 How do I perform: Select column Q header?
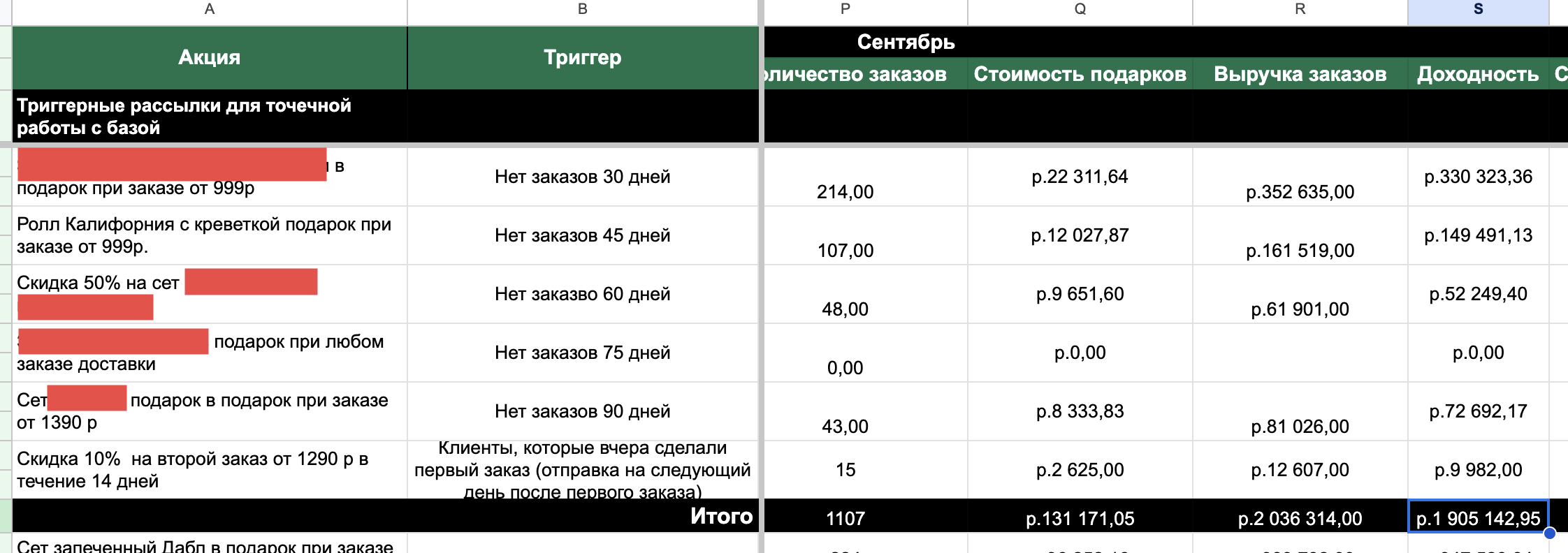tap(1080, 9)
